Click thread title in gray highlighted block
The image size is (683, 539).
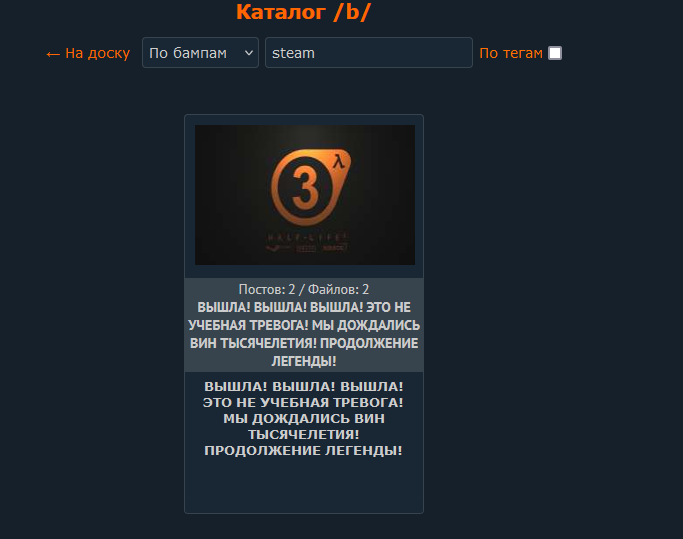pos(304,334)
